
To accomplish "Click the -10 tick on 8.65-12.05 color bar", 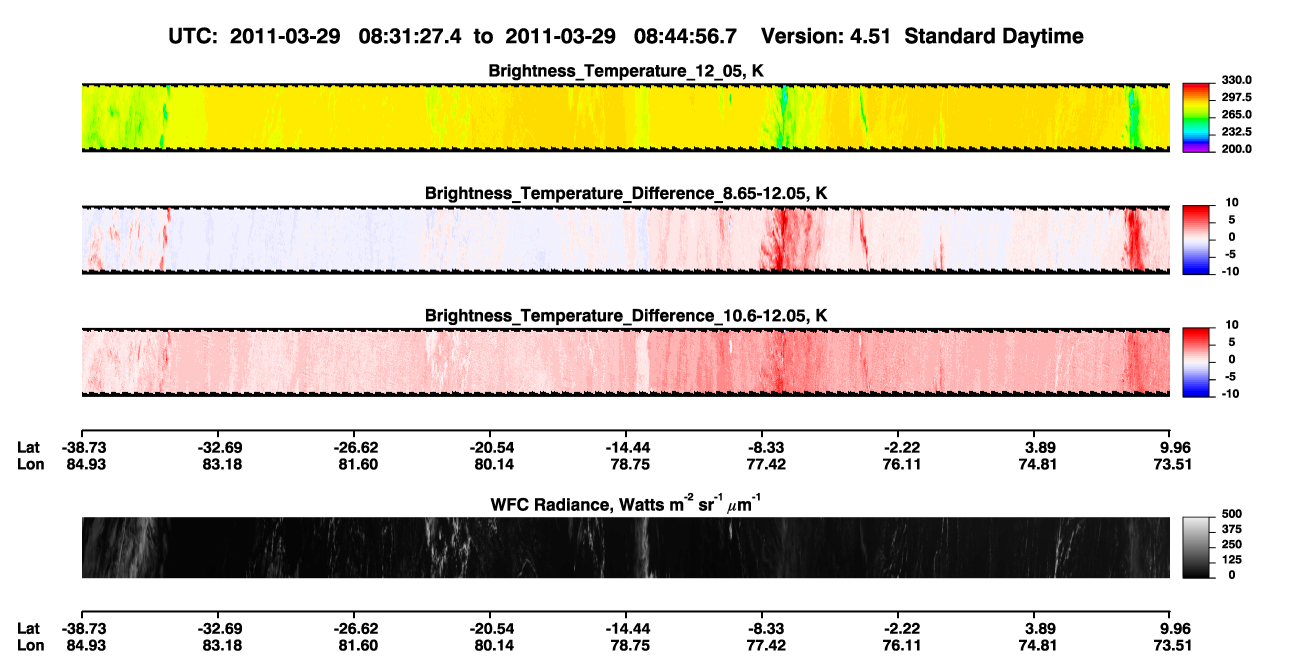I will pos(1231,271).
